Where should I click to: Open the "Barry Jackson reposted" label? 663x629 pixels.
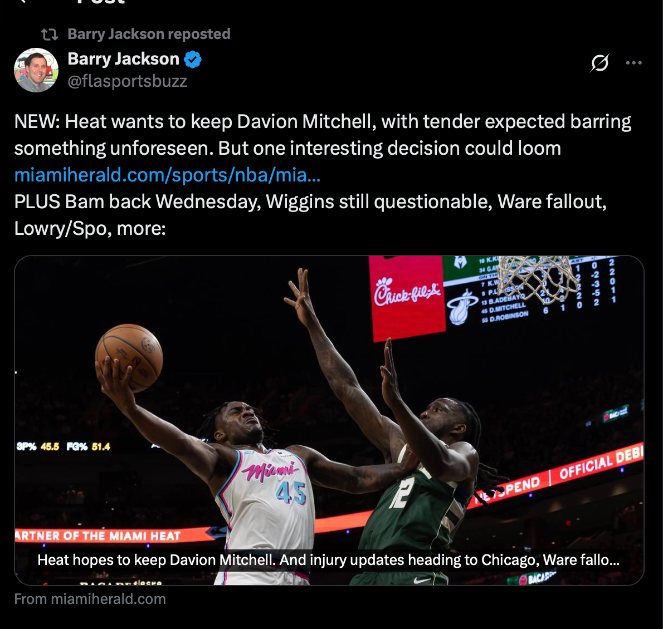149,34
